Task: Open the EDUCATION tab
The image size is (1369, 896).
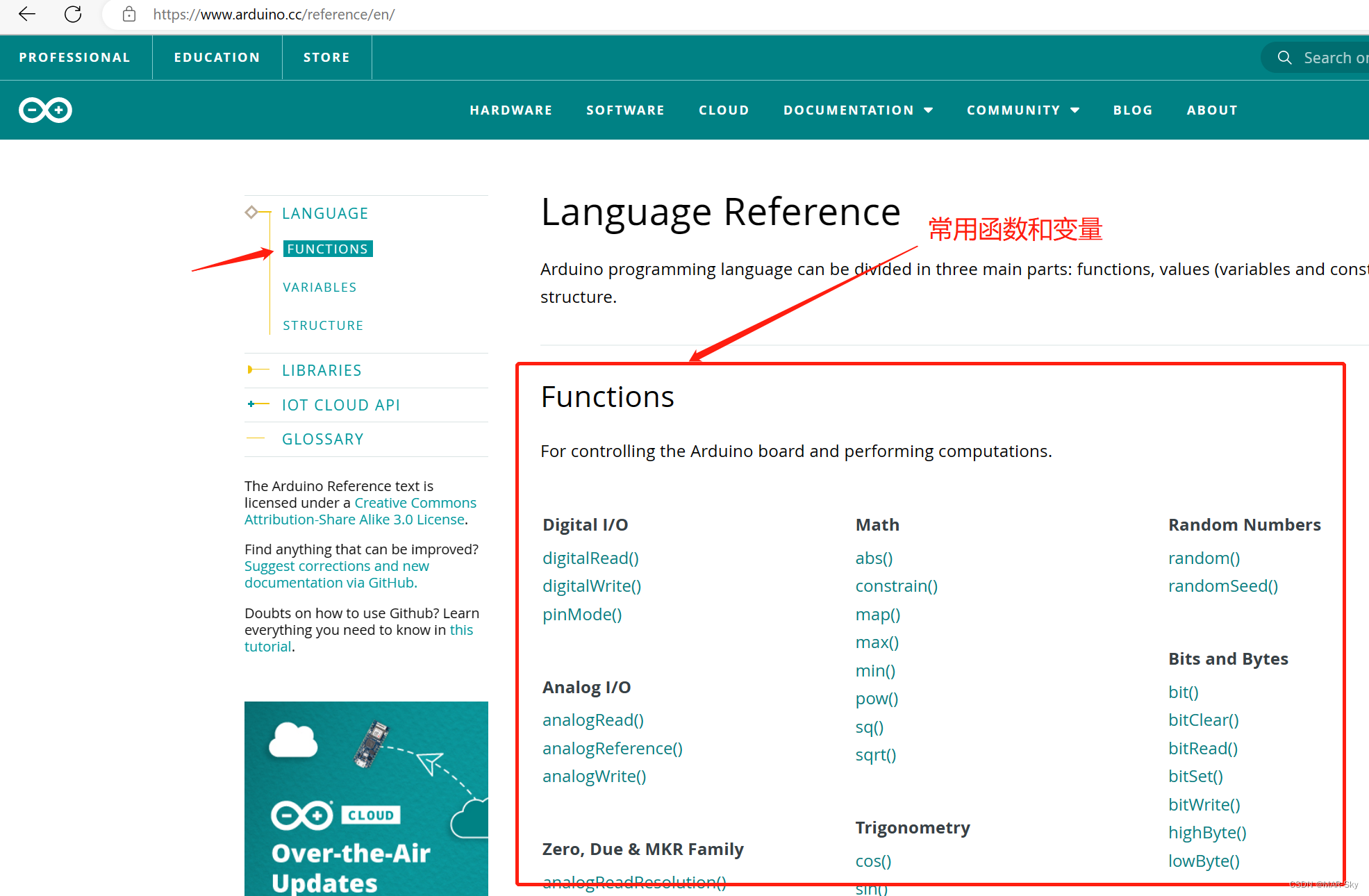Action: pos(217,58)
